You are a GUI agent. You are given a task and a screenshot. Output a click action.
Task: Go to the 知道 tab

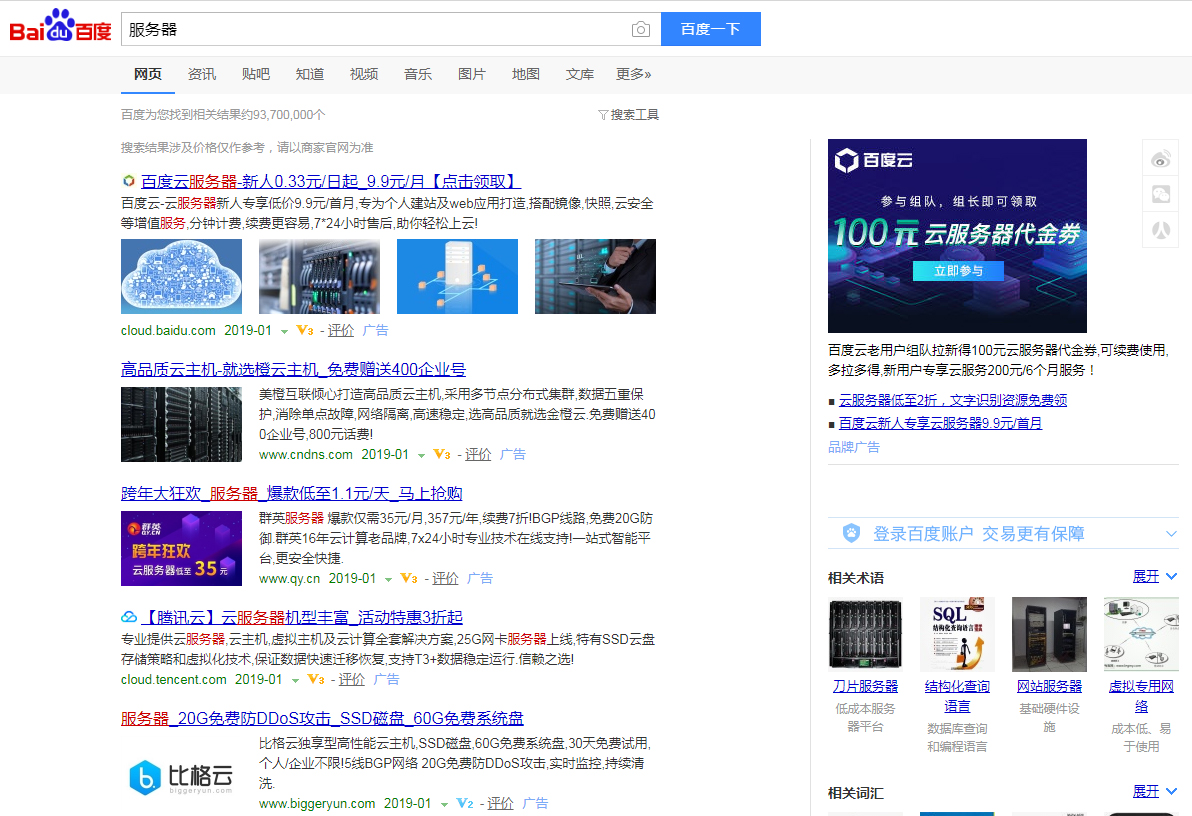click(x=309, y=74)
